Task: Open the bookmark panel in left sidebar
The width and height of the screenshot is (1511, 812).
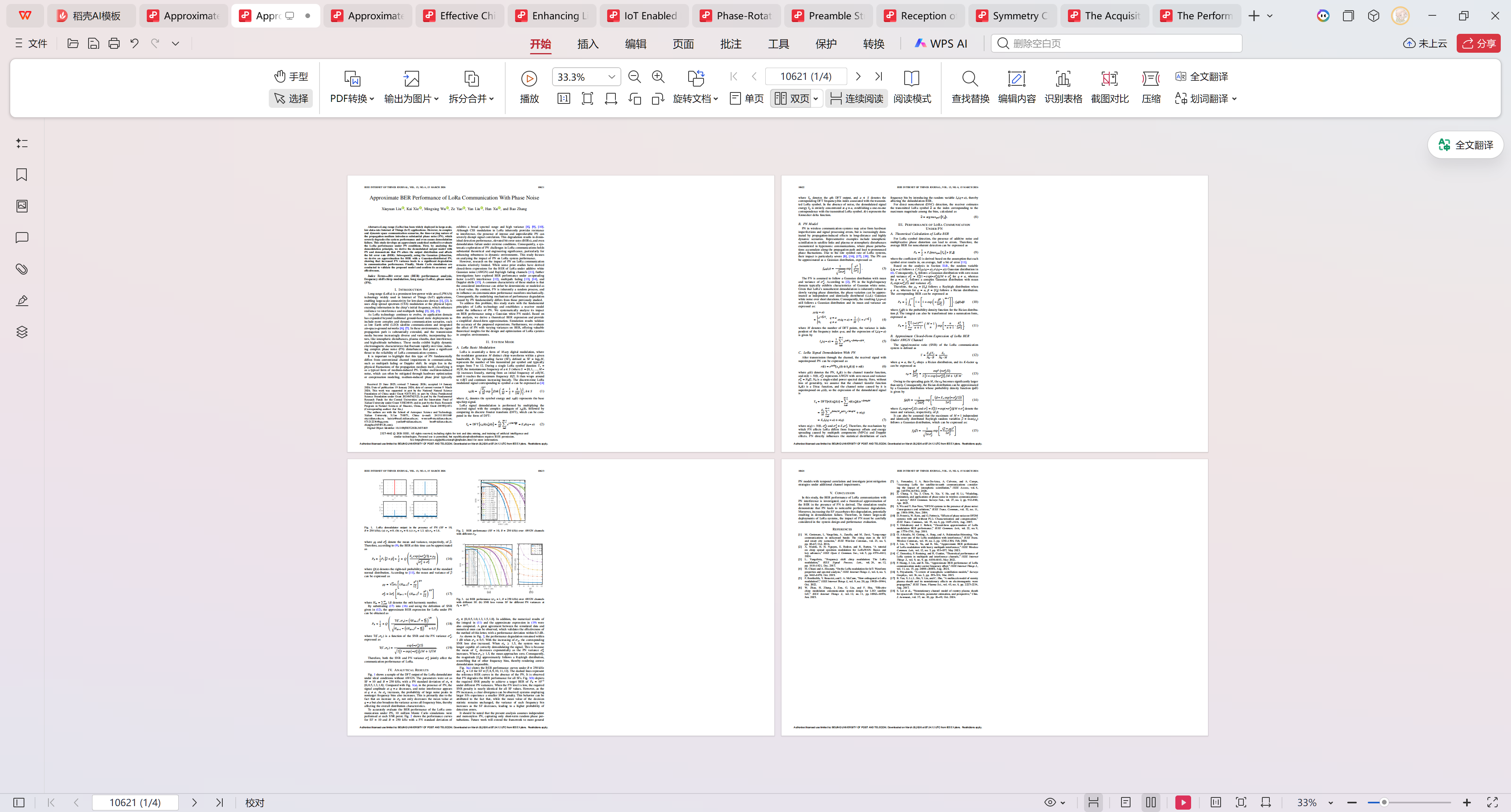Action: pos(22,175)
